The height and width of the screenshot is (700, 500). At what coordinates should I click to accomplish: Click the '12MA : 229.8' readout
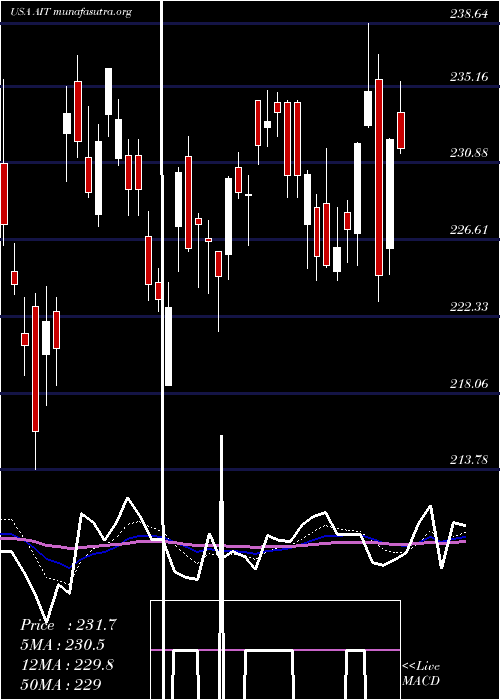(x=67, y=665)
